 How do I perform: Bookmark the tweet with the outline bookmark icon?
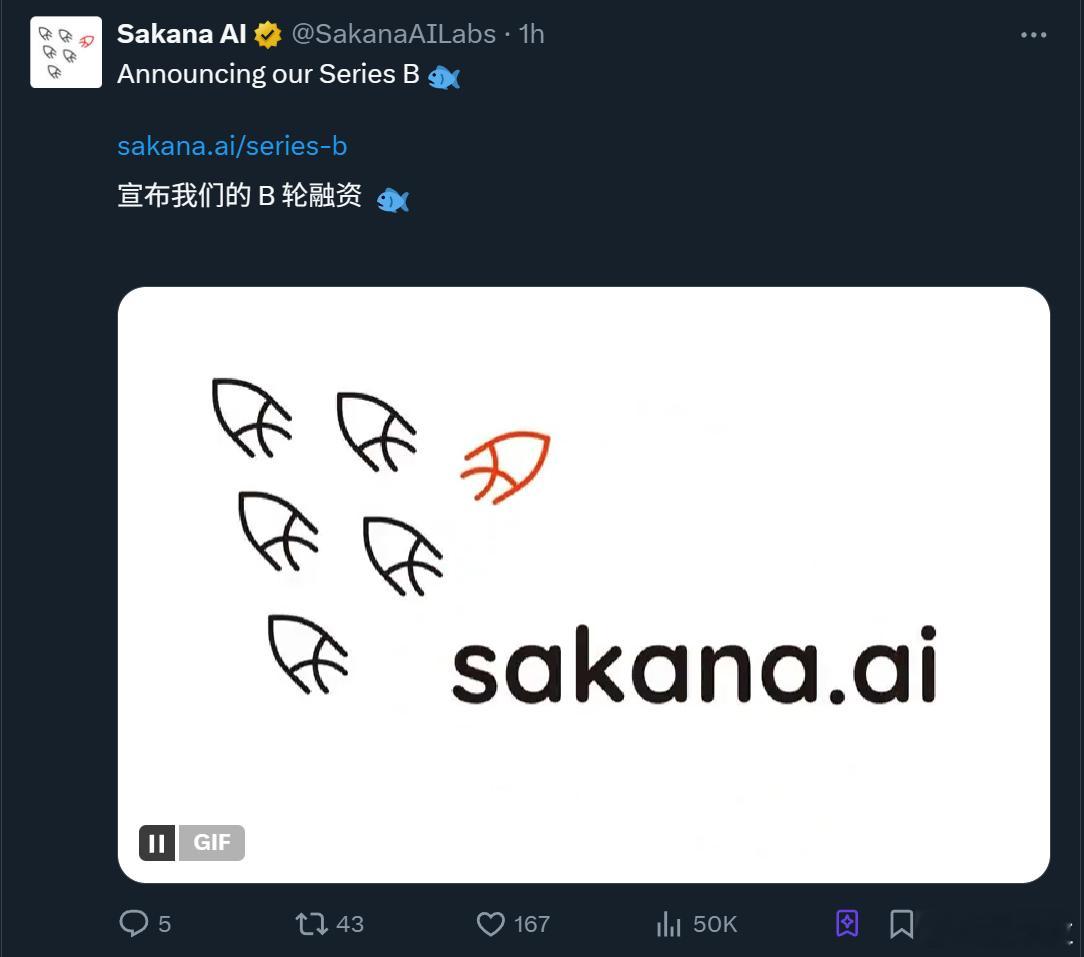(x=900, y=924)
